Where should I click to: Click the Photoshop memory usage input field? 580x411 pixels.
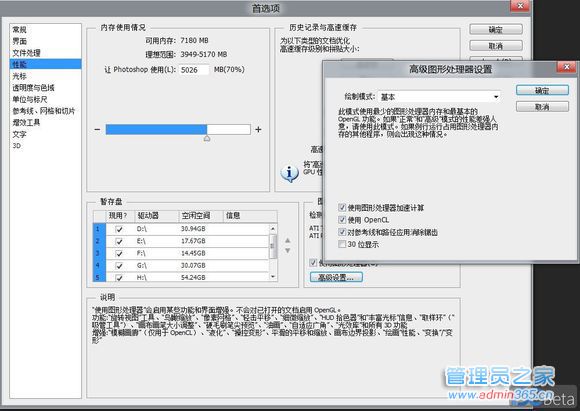tap(194, 70)
